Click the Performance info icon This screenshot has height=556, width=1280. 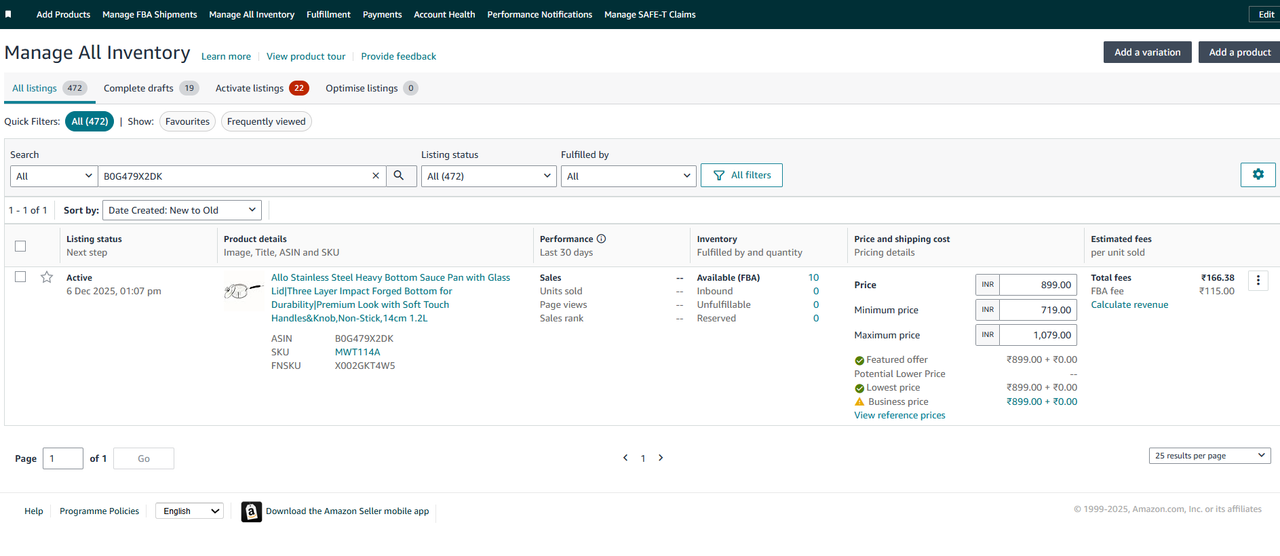click(x=601, y=239)
